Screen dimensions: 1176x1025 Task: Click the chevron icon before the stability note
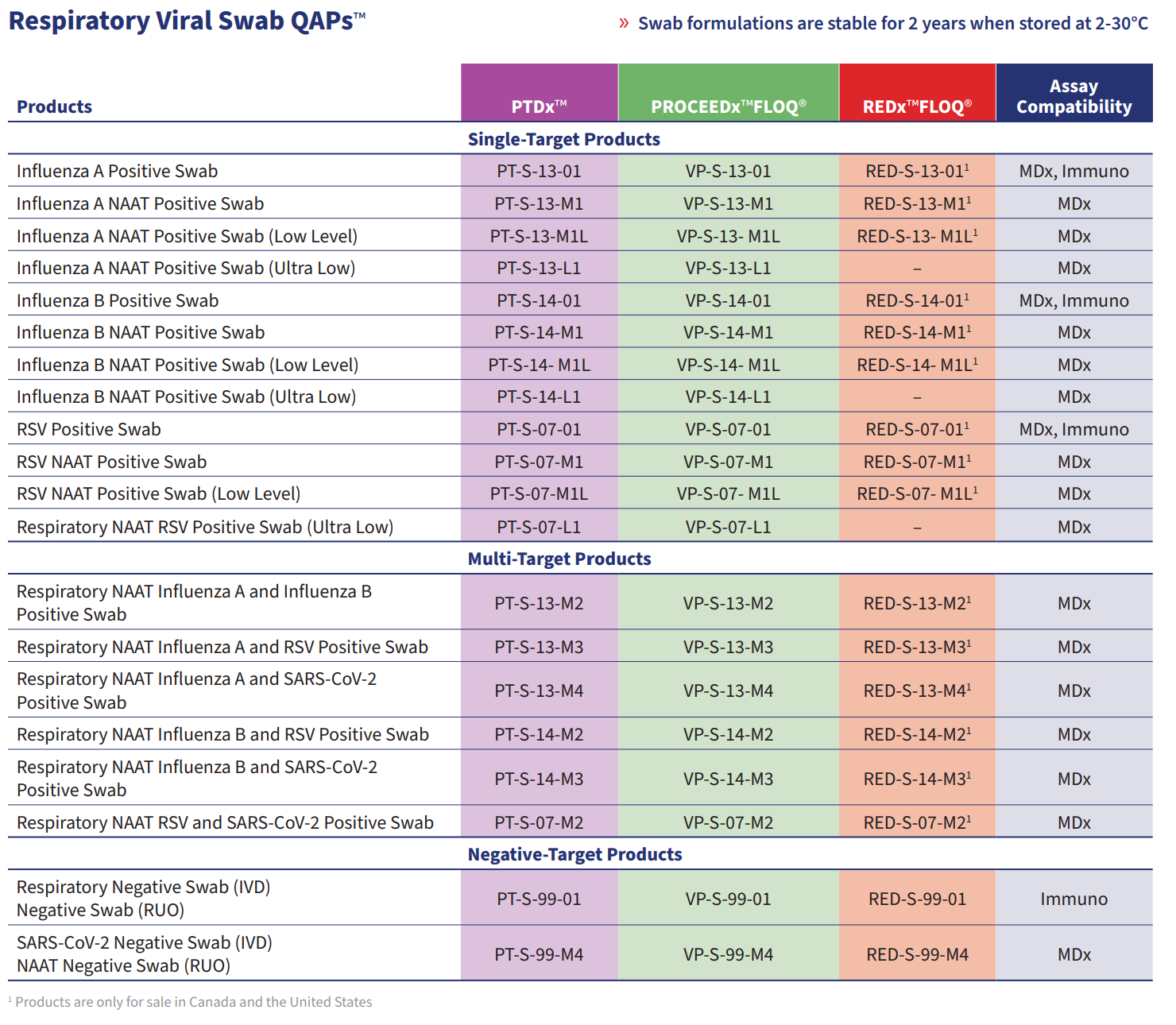point(624,23)
